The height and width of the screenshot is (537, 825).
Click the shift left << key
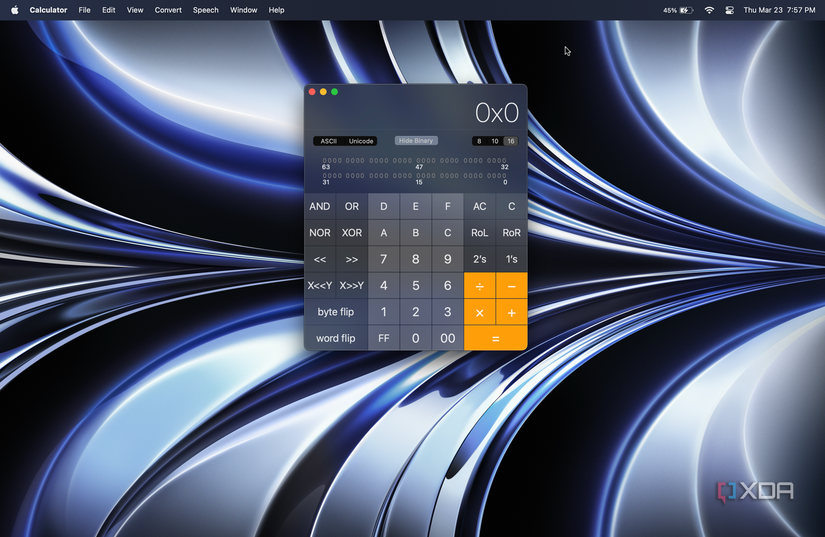tap(320, 259)
